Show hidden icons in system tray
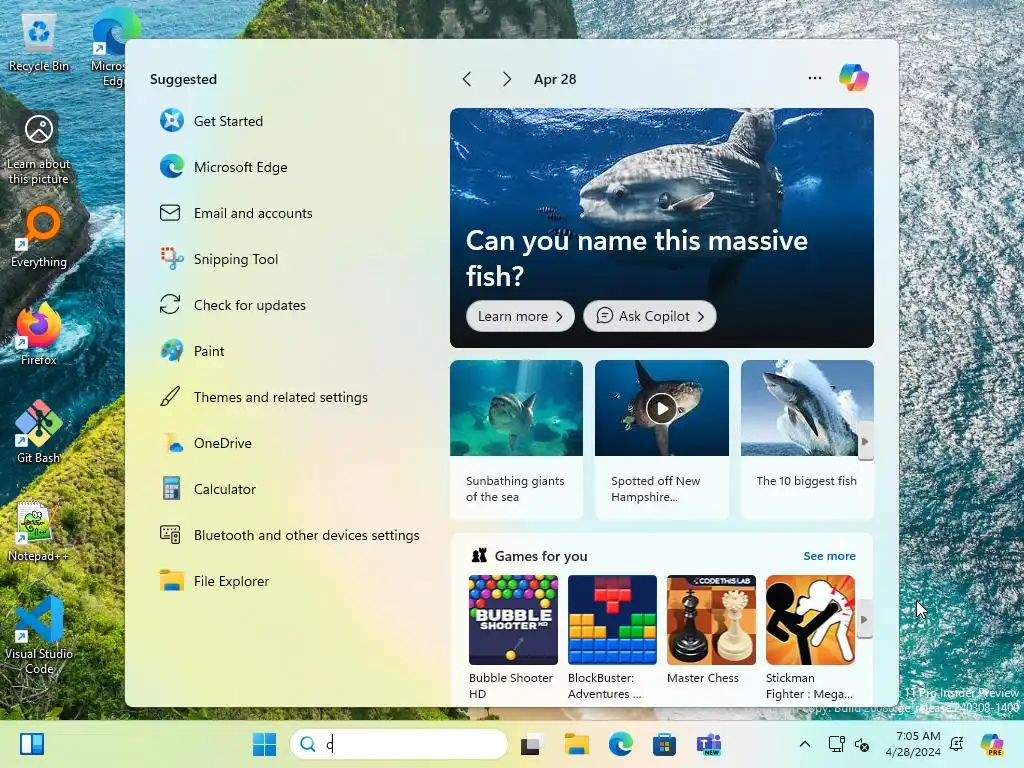 pyautogui.click(x=805, y=744)
